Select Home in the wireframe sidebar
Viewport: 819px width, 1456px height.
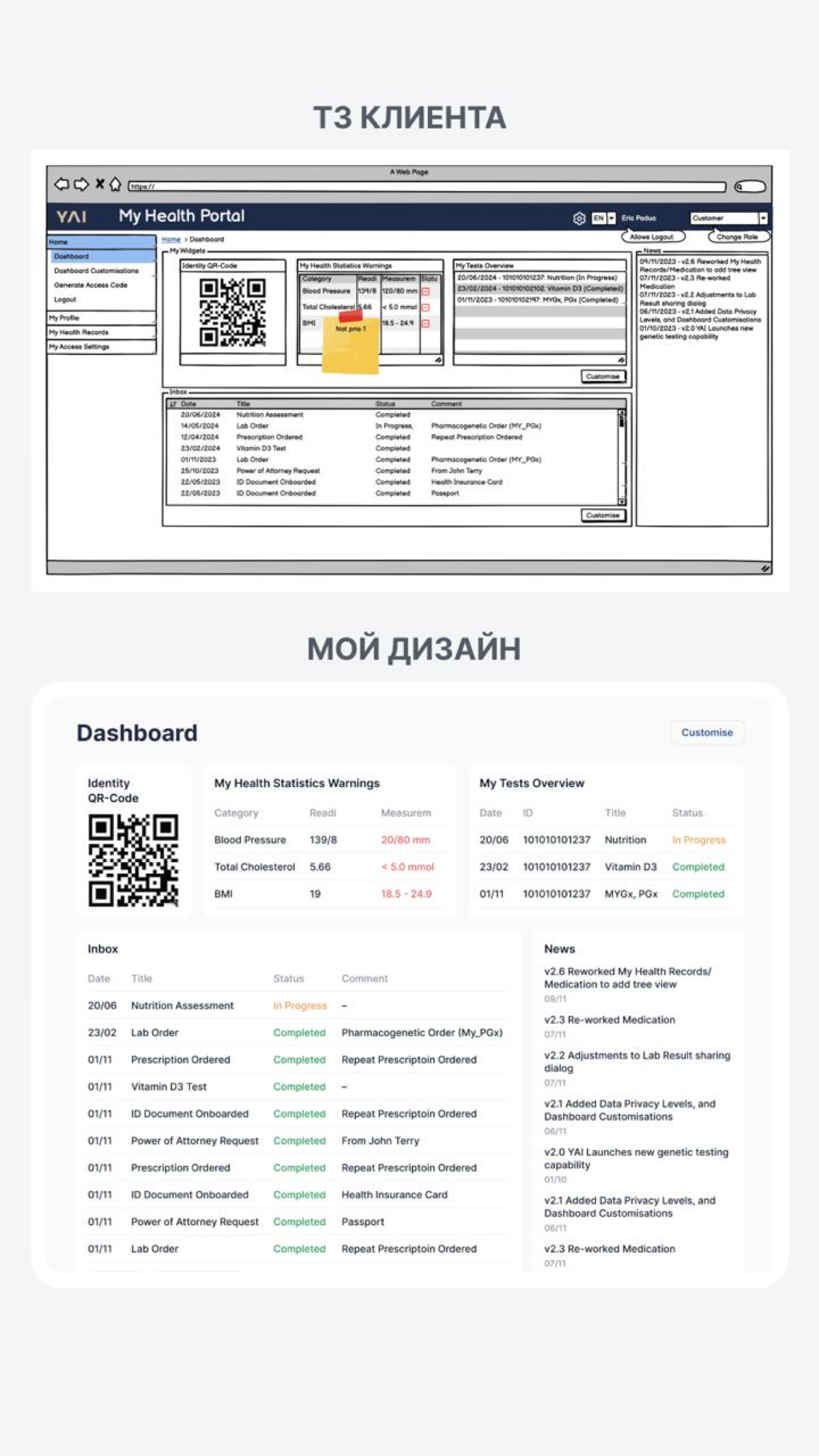pos(101,242)
